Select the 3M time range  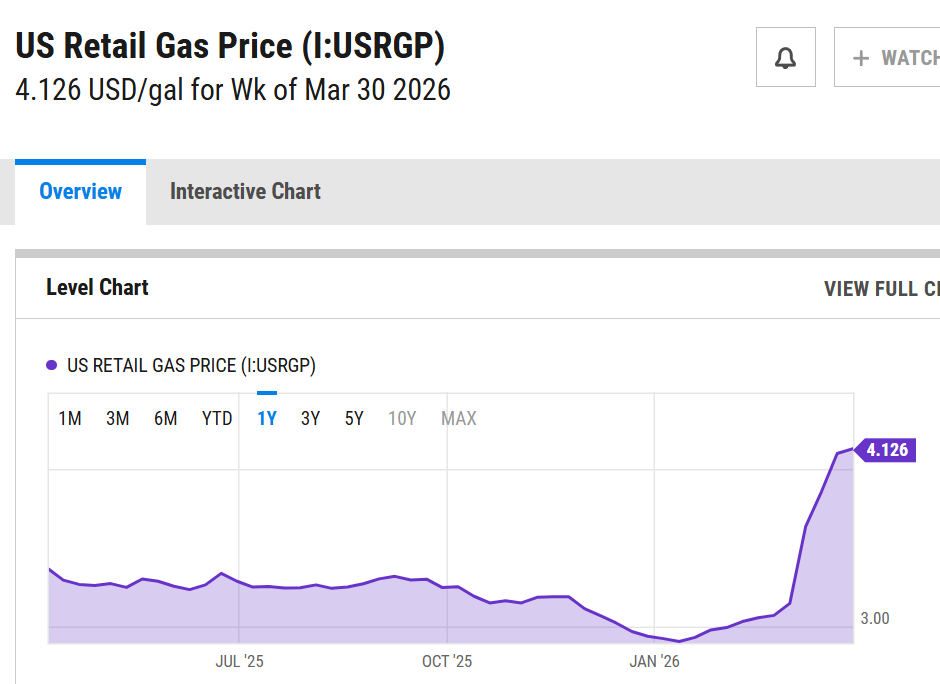[118, 418]
